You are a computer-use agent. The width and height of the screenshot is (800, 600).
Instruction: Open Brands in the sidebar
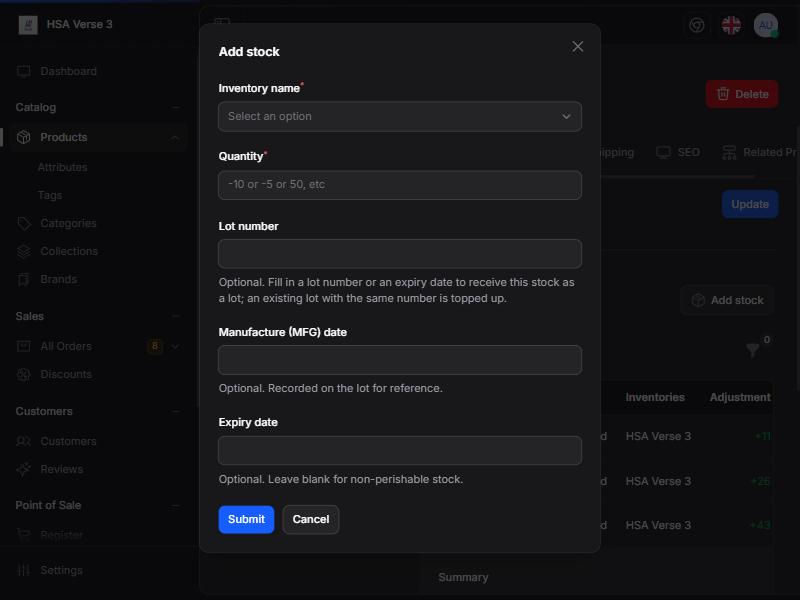pos(59,280)
